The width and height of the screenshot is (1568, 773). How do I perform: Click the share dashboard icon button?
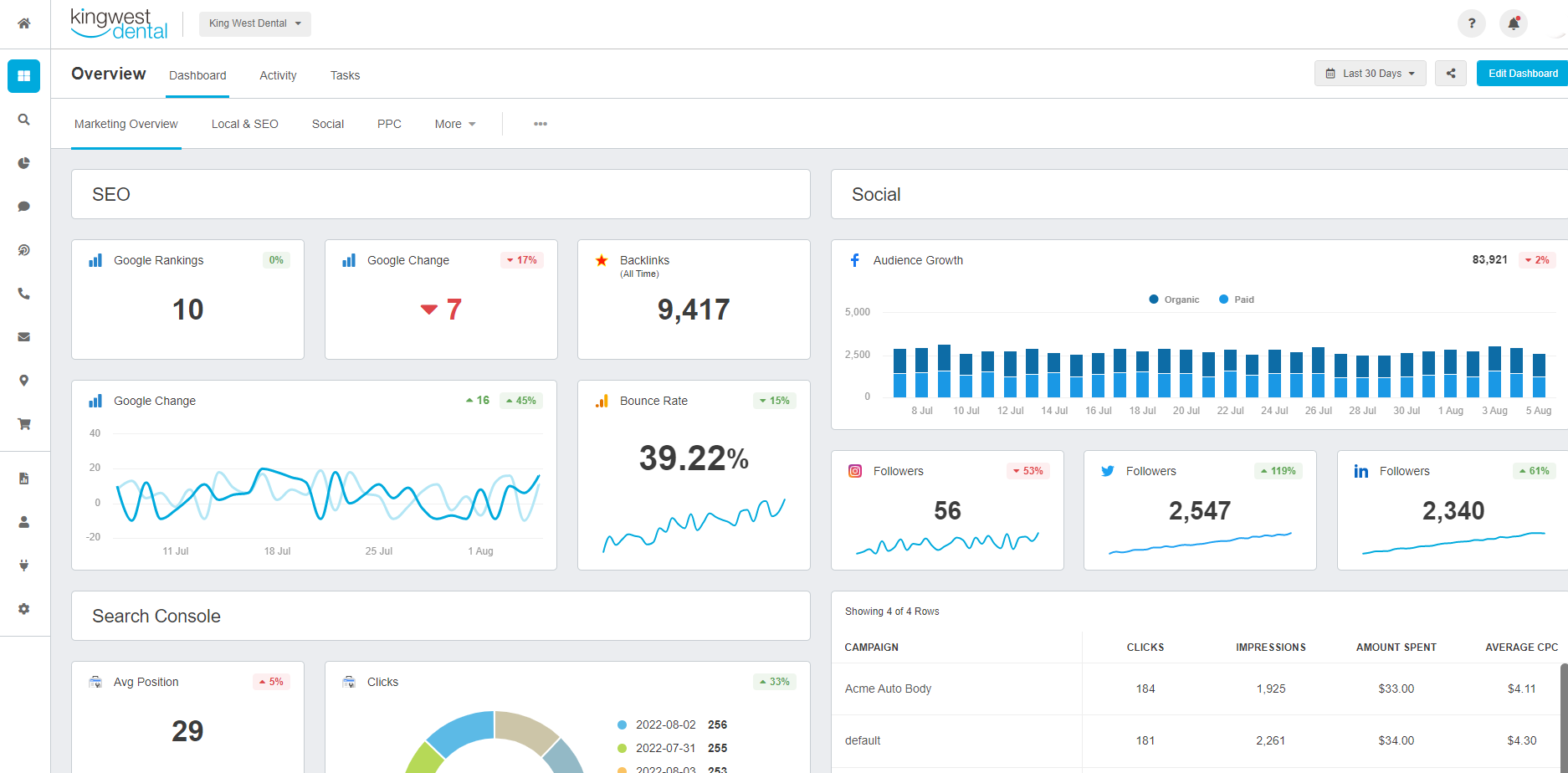point(1450,74)
